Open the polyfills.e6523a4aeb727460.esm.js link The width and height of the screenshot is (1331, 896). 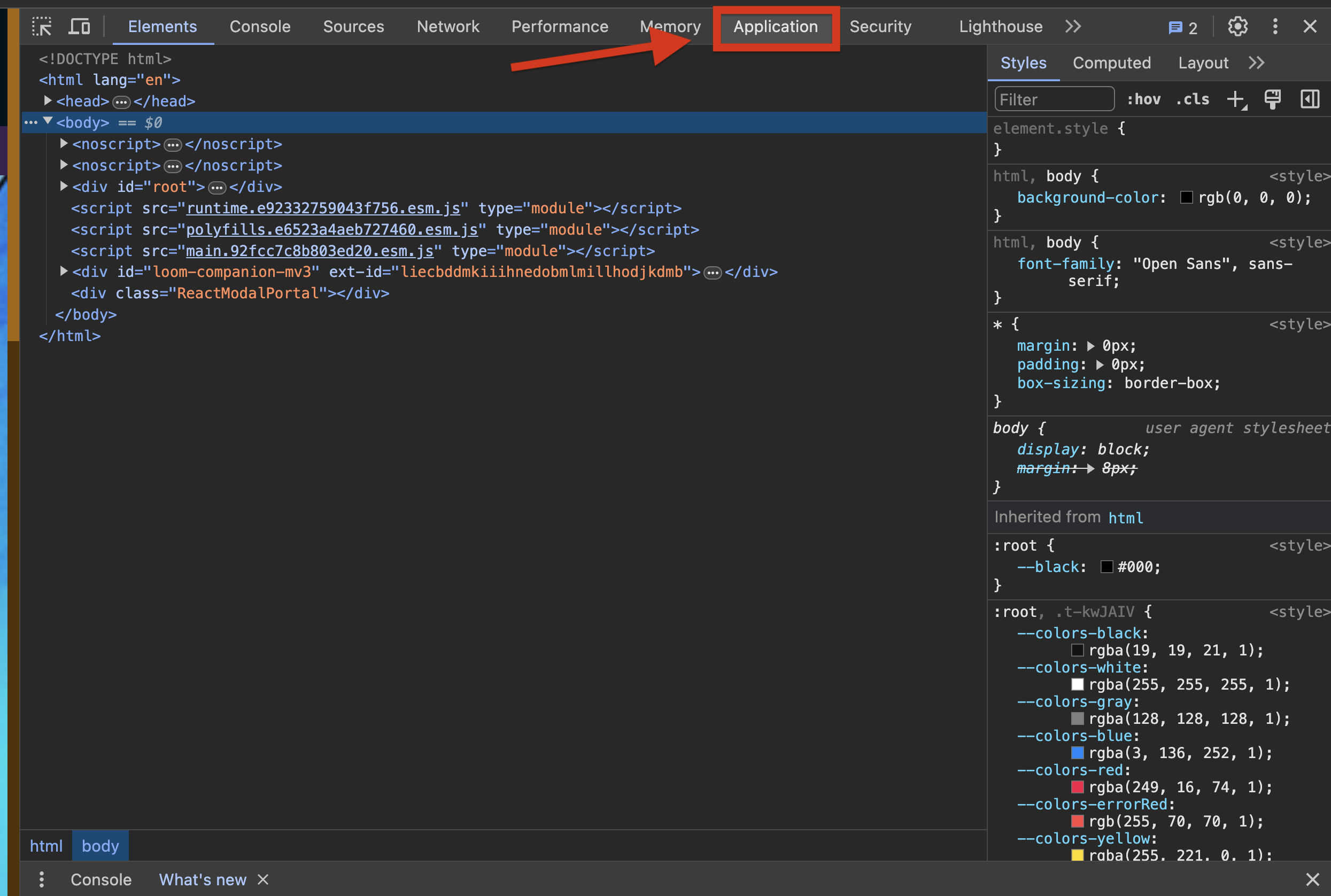[332, 229]
